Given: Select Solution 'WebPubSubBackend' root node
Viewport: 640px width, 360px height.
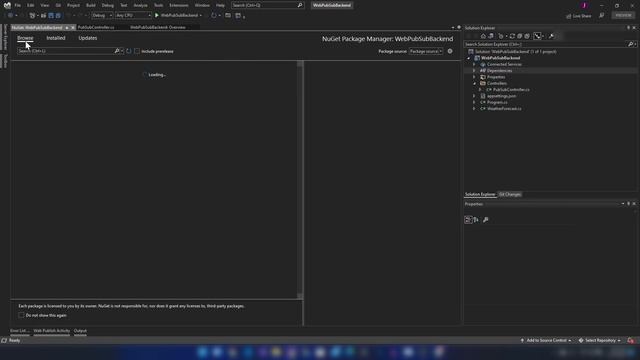Looking at the screenshot, I should (515, 52).
